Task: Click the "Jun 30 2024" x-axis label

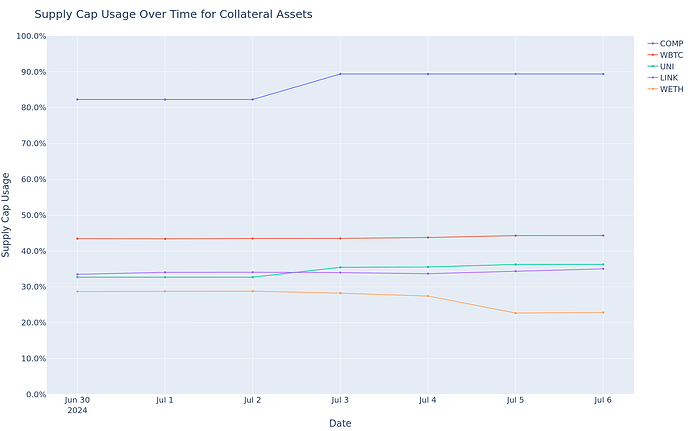Action: point(77,404)
